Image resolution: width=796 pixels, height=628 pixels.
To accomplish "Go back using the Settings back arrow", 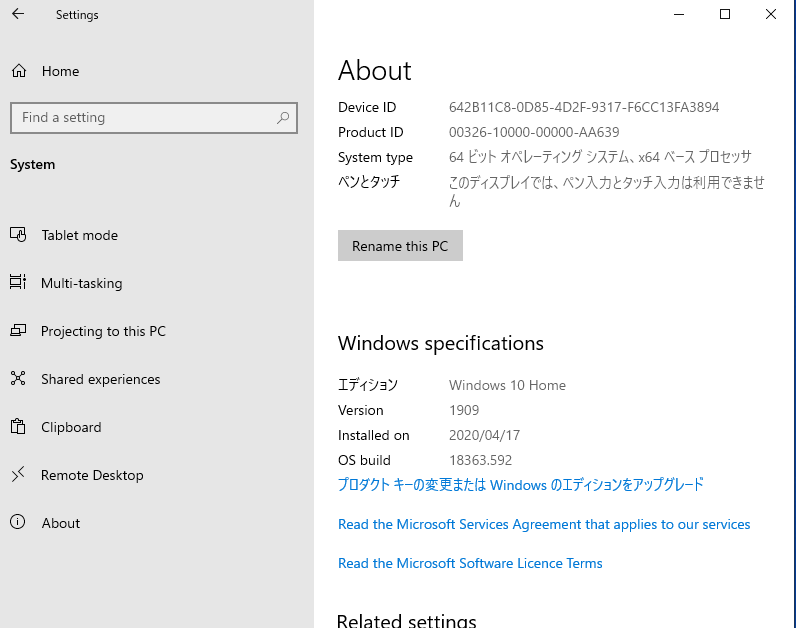I will 18,14.
